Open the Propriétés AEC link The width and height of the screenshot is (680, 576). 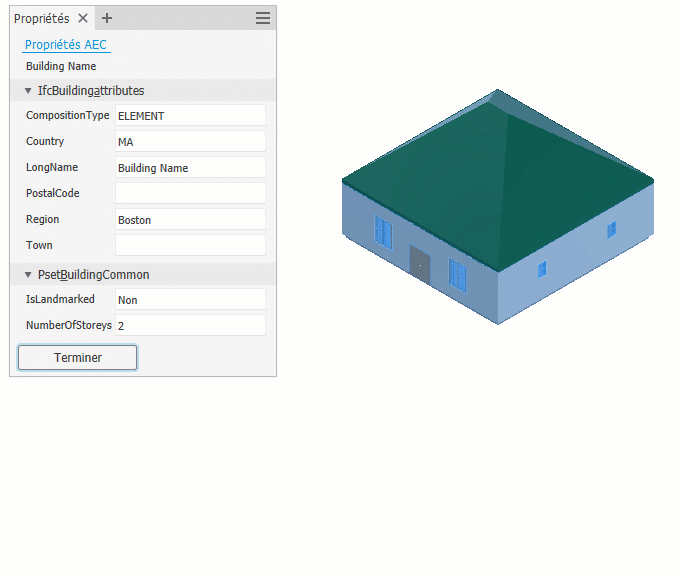coord(66,45)
